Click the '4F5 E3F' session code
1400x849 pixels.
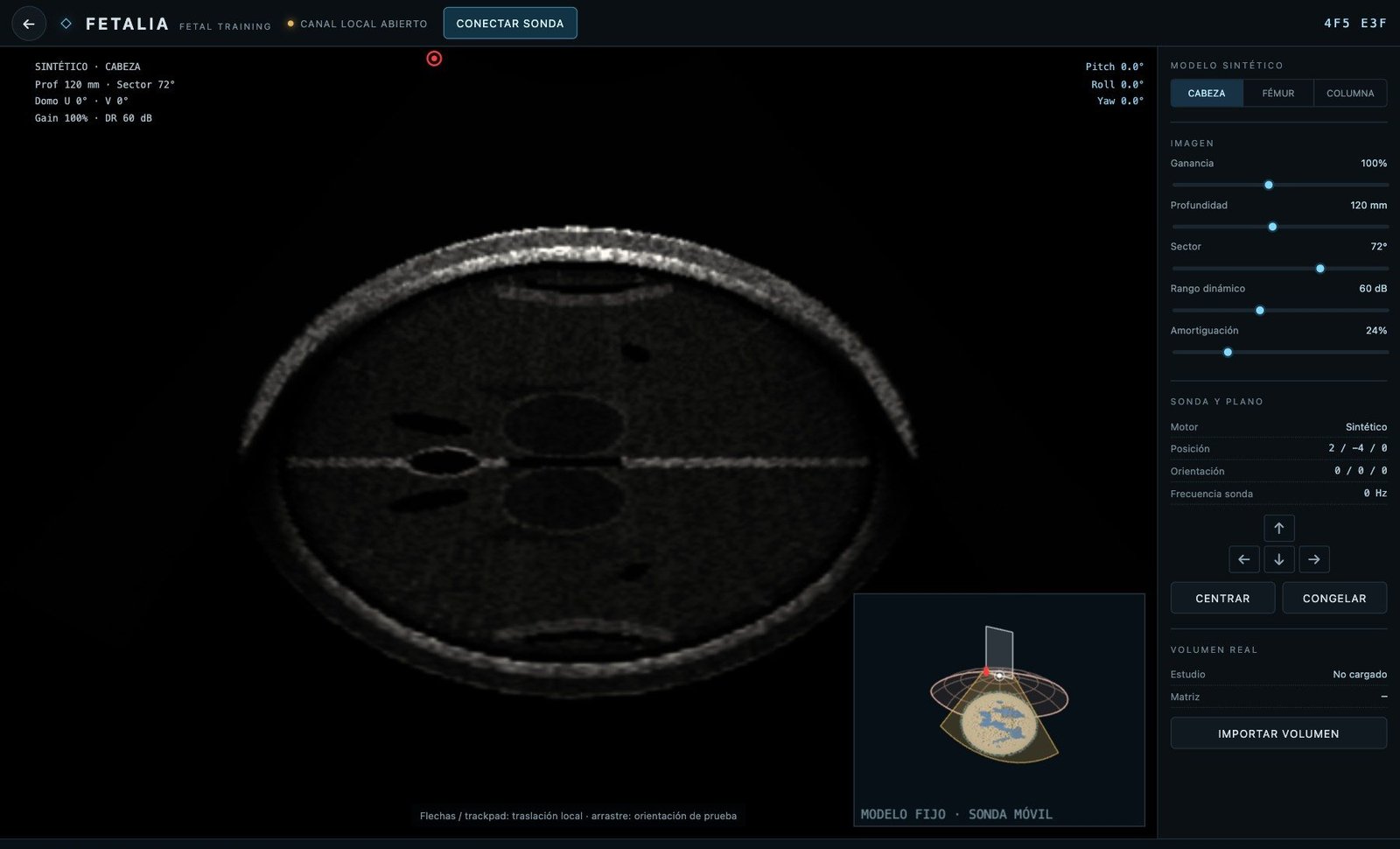[1355, 24]
